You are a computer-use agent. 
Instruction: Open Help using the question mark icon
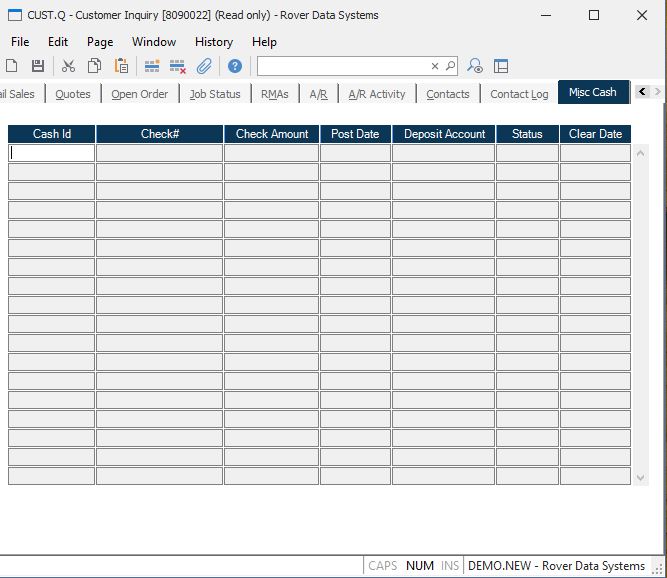tap(235, 66)
